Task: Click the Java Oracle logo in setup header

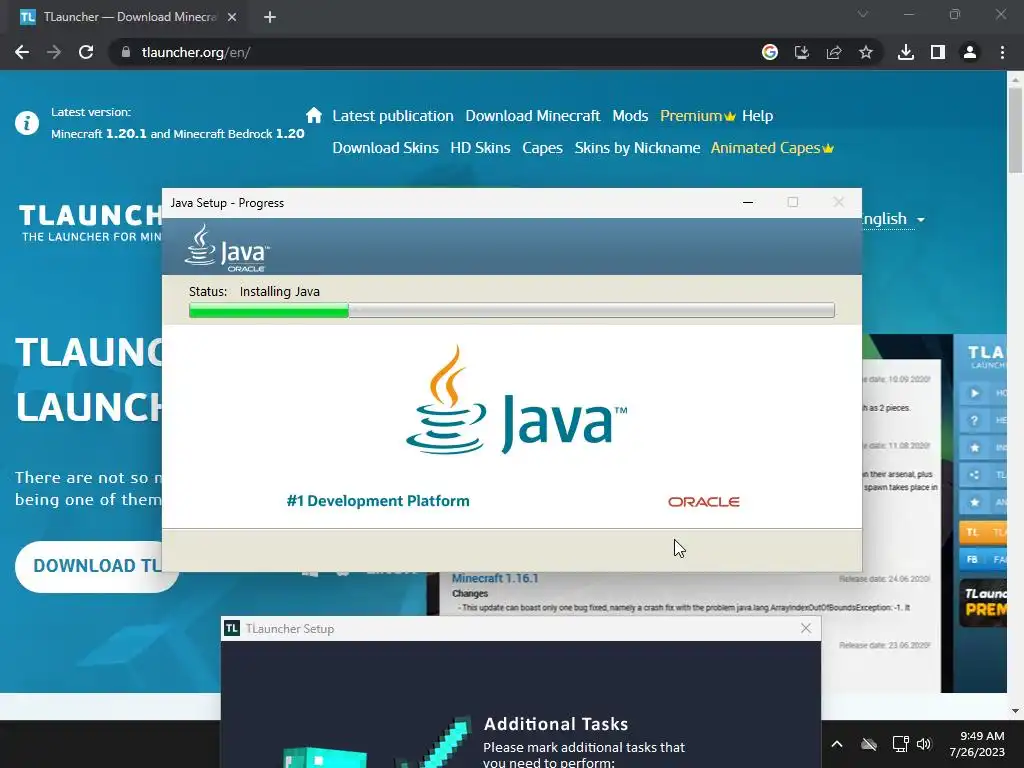Action: (x=227, y=248)
